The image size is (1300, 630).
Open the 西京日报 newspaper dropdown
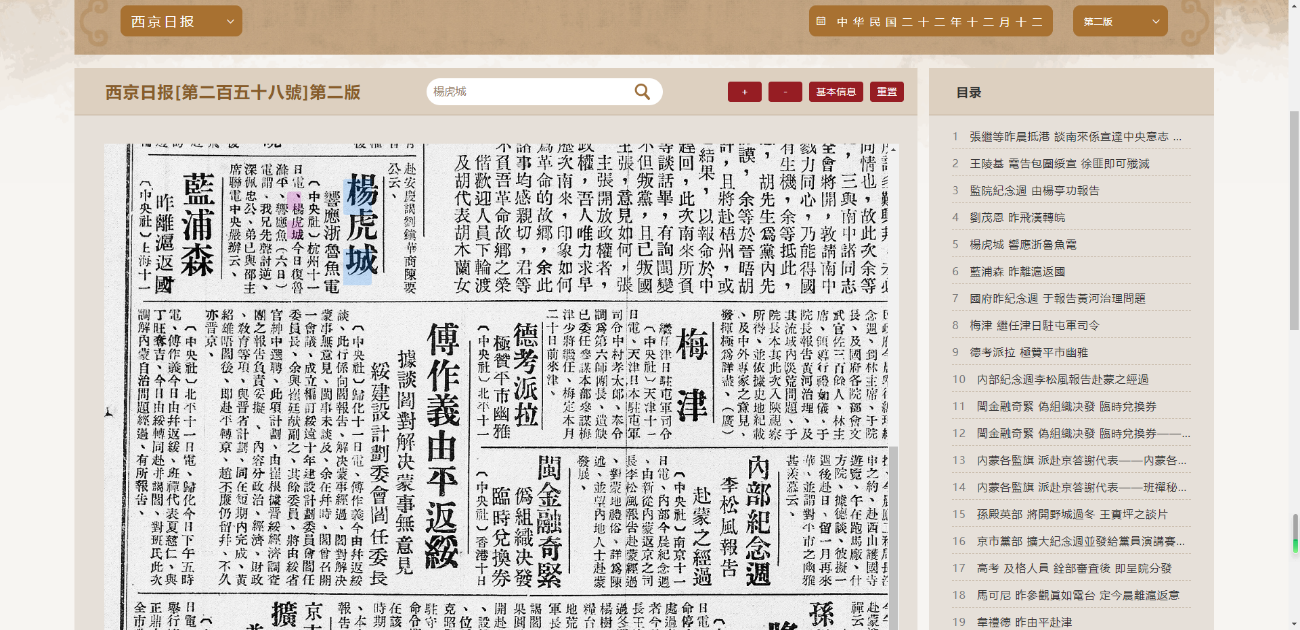click(181, 21)
